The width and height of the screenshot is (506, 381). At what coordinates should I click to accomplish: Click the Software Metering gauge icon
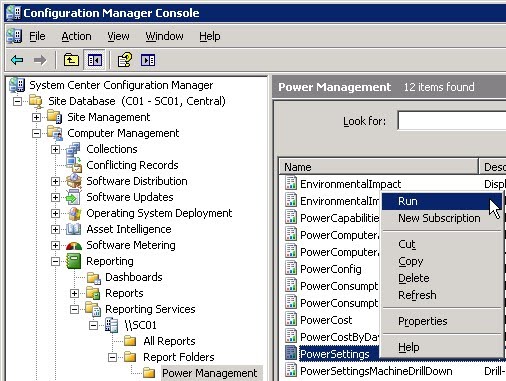tap(74, 246)
